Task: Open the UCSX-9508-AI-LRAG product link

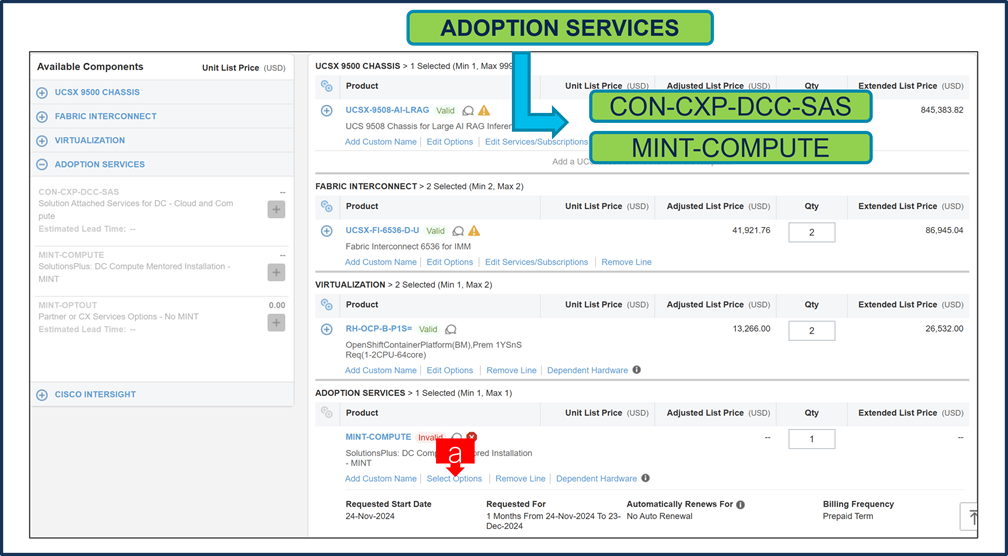Action: pos(387,110)
